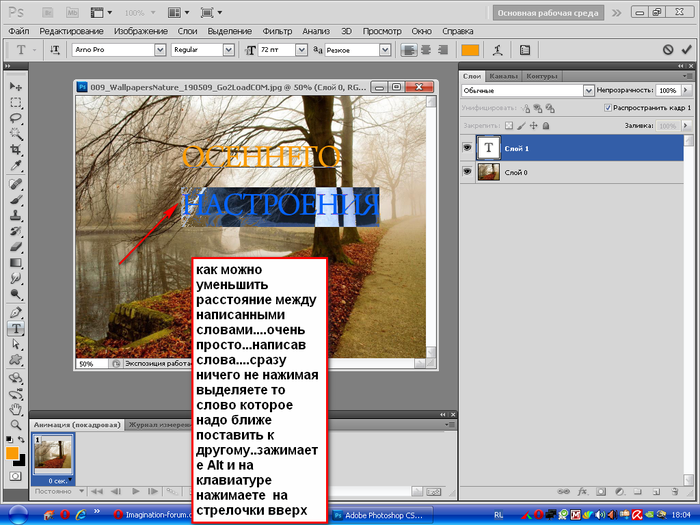Open the Изображение menu
This screenshot has height=525, width=700.
(x=141, y=31)
